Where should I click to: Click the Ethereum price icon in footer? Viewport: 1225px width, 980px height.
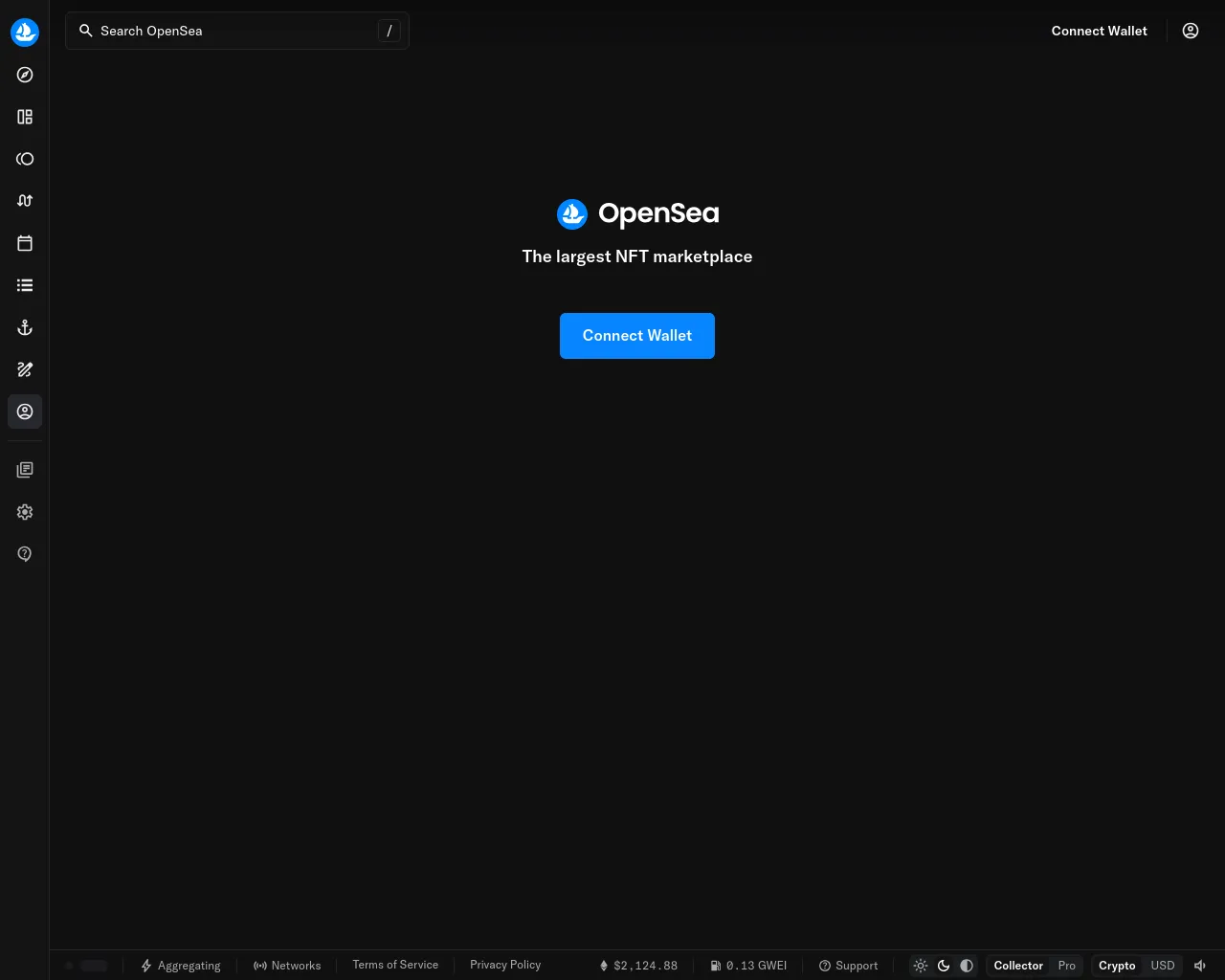tap(604, 966)
